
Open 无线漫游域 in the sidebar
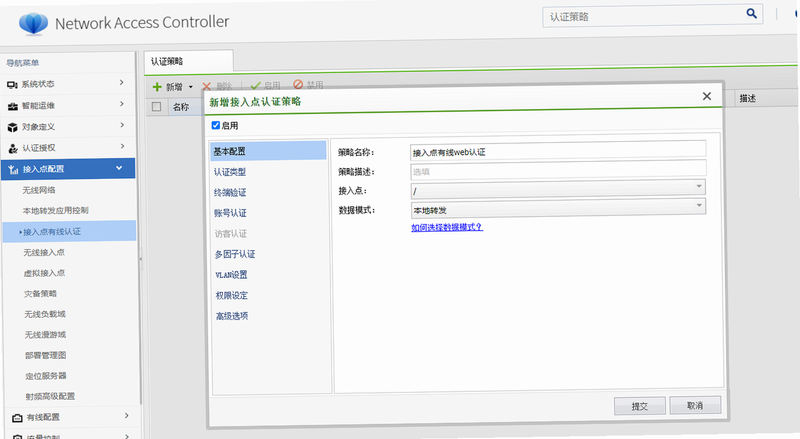pos(45,335)
